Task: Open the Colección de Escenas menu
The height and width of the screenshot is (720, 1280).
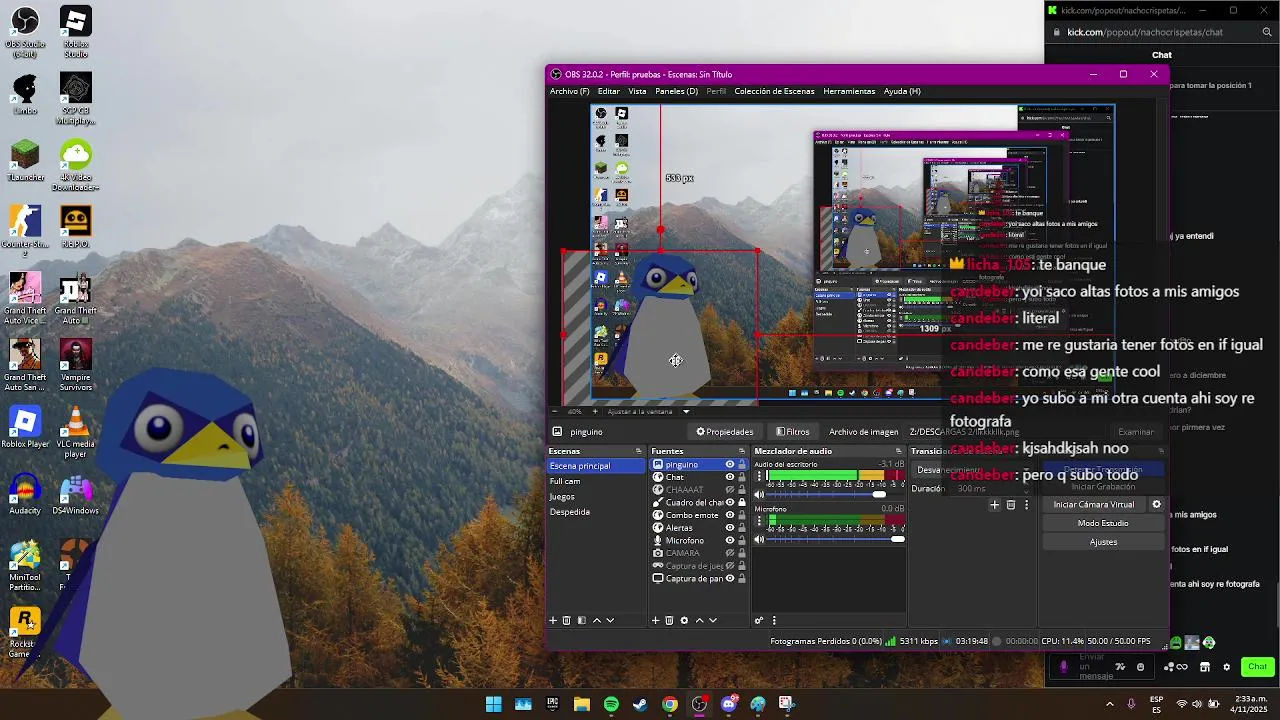Action: tap(774, 91)
